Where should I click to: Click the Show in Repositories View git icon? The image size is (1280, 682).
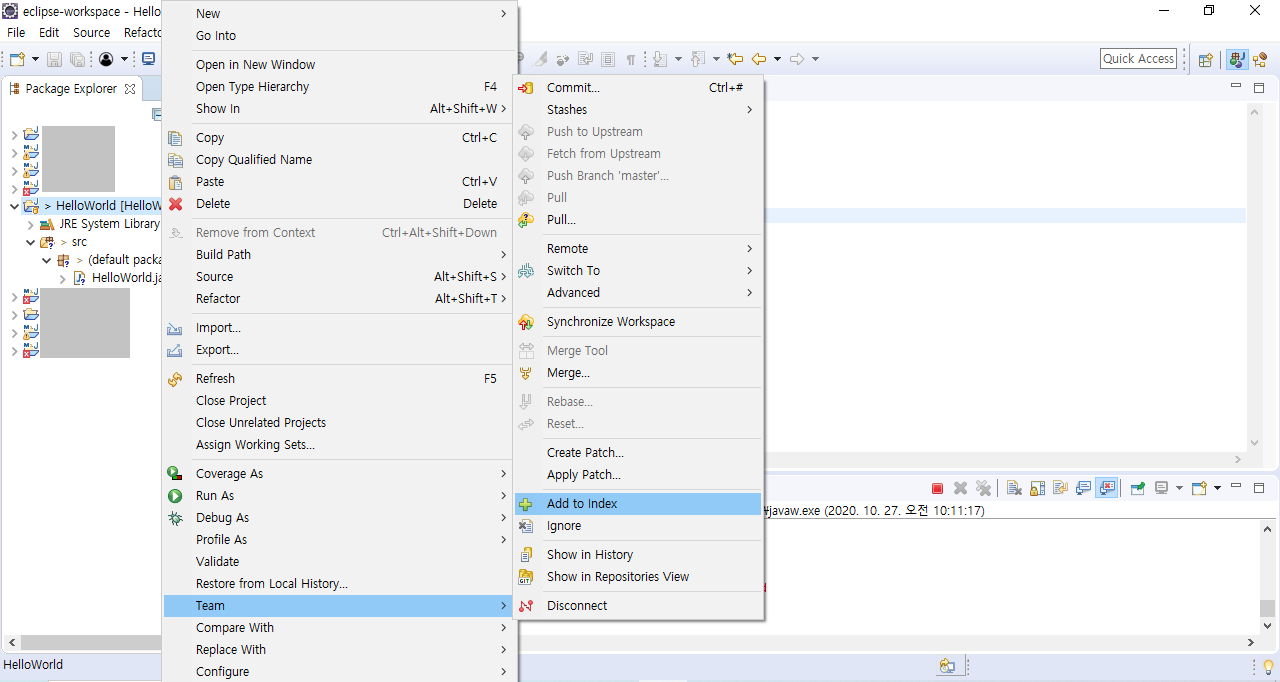526,577
